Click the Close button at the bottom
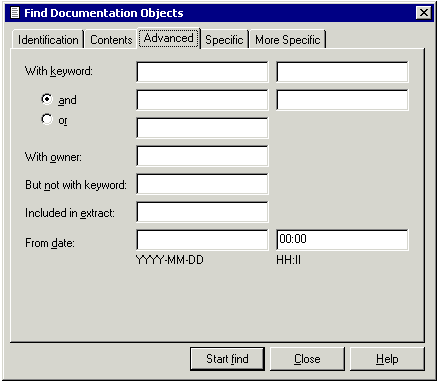Screen dimensions: 438x381 coord(307,359)
